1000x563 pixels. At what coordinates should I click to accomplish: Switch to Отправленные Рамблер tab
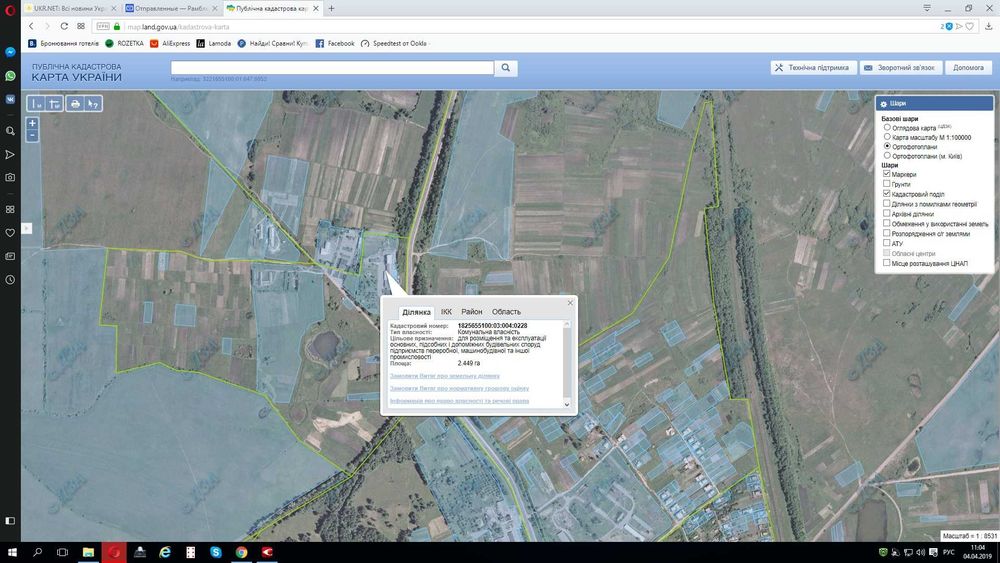coord(172,8)
